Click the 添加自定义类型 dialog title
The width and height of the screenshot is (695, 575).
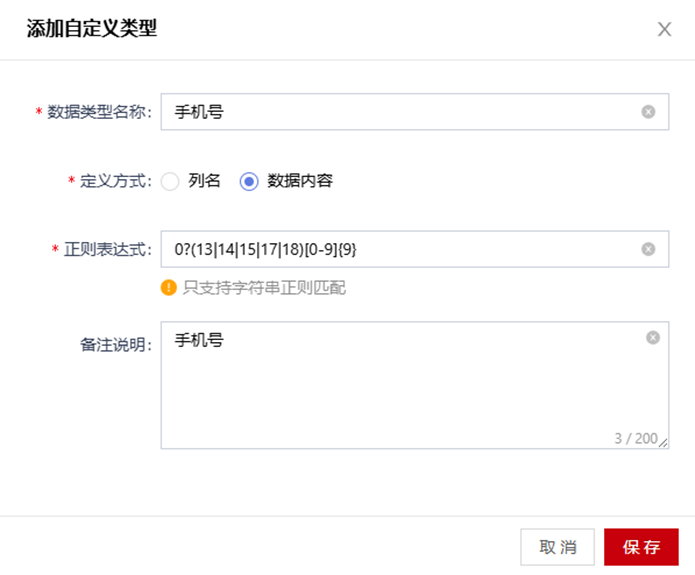(92, 29)
